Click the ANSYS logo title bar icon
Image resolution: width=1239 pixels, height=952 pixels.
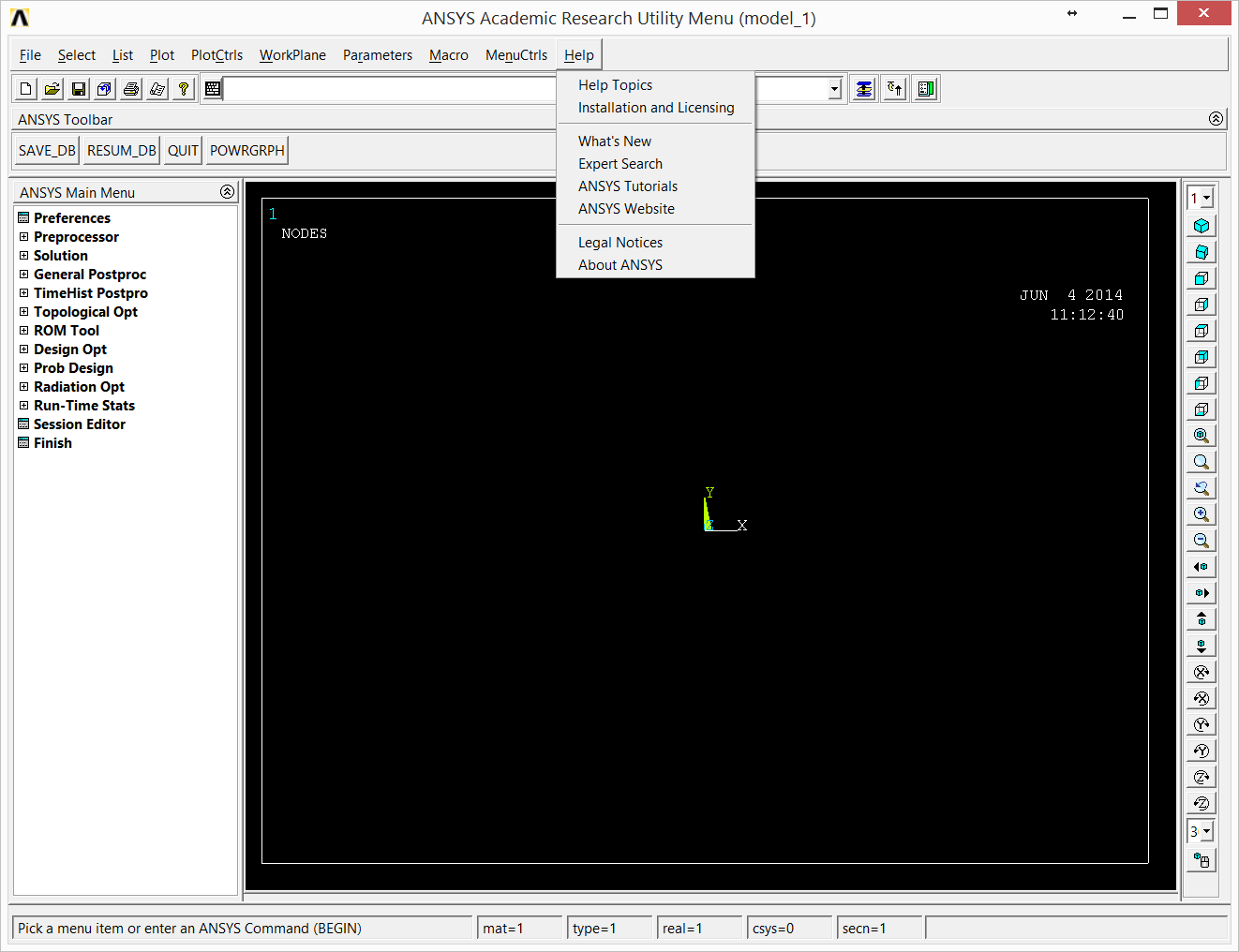(x=20, y=18)
